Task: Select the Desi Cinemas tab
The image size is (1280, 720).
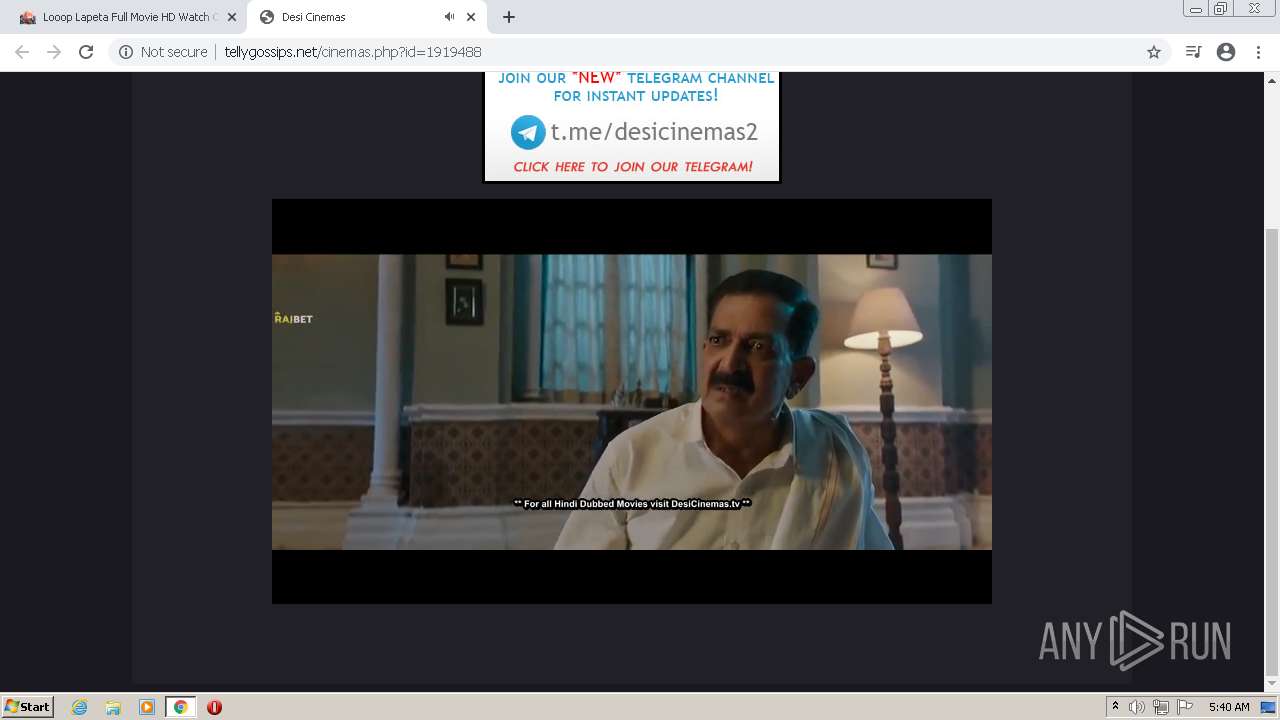Action: pyautogui.click(x=365, y=17)
